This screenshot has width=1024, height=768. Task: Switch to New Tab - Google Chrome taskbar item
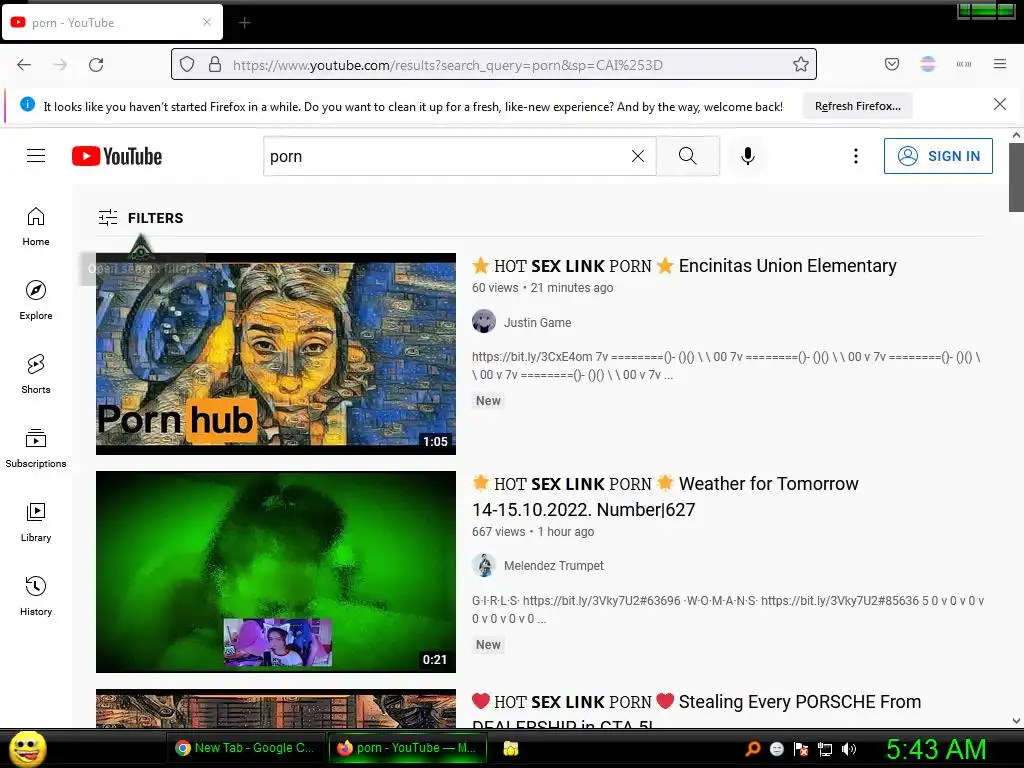pyautogui.click(x=246, y=748)
